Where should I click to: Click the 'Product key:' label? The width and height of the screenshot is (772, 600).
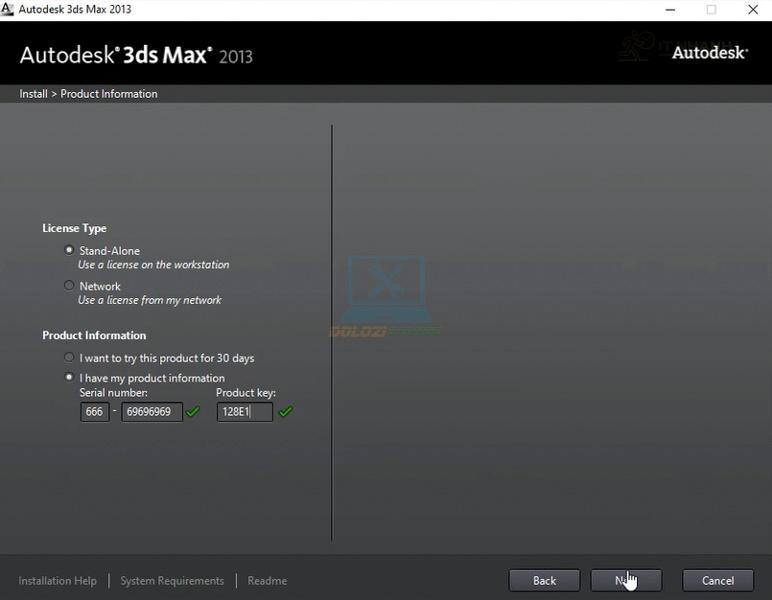click(x=246, y=393)
